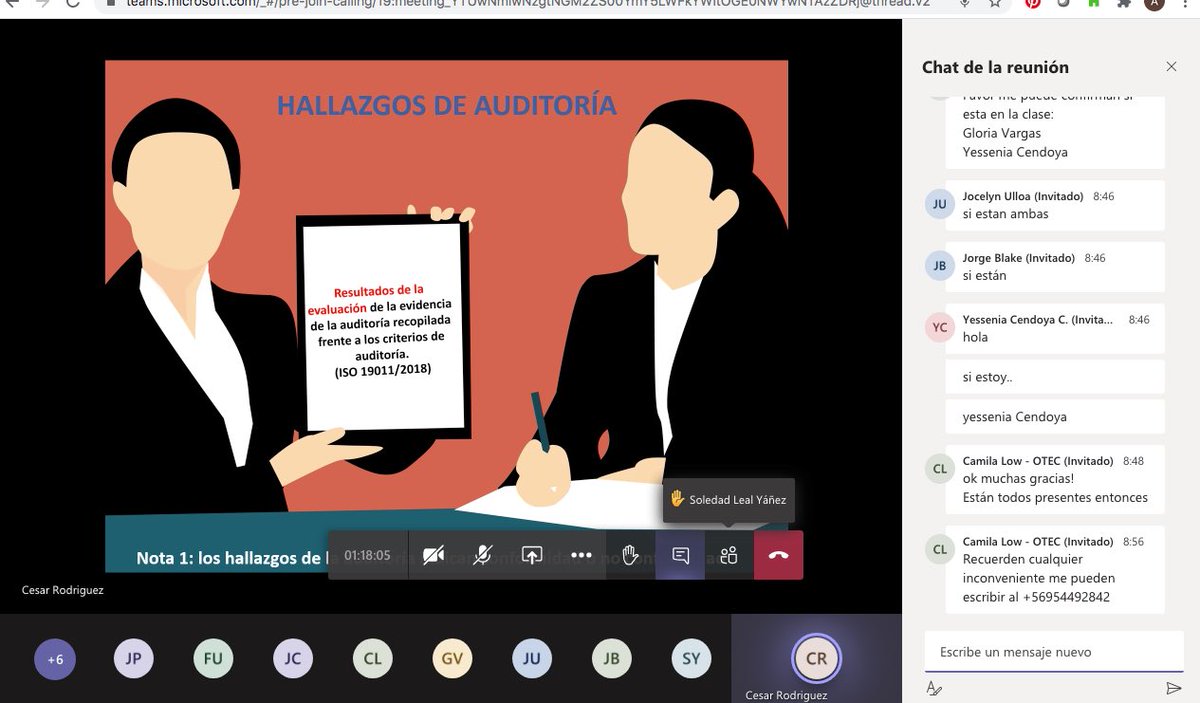Select participant avatar FU
Screen dimensions: 1200x703
click(213, 658)
